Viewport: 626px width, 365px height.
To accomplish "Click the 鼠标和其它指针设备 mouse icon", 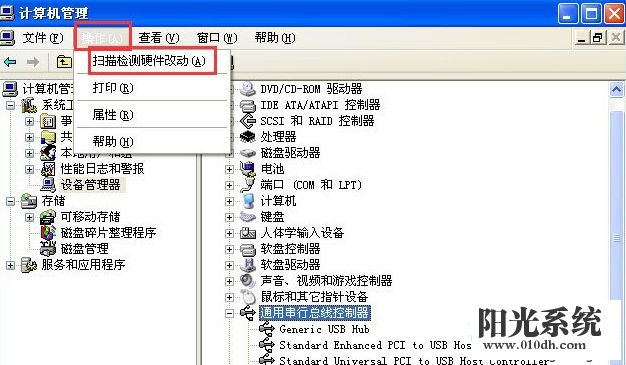I will click(248, 297).
